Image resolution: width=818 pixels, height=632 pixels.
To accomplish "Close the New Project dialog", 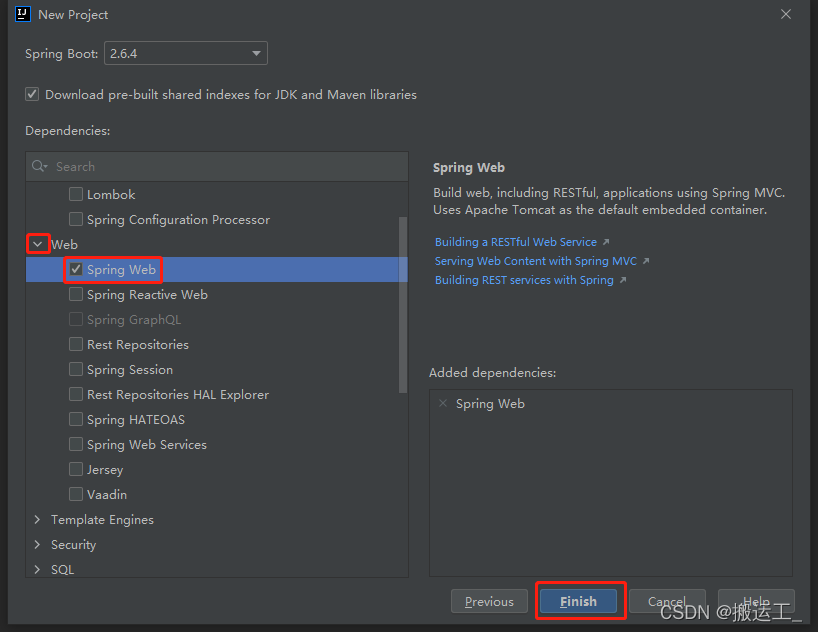I will (786, 14).
